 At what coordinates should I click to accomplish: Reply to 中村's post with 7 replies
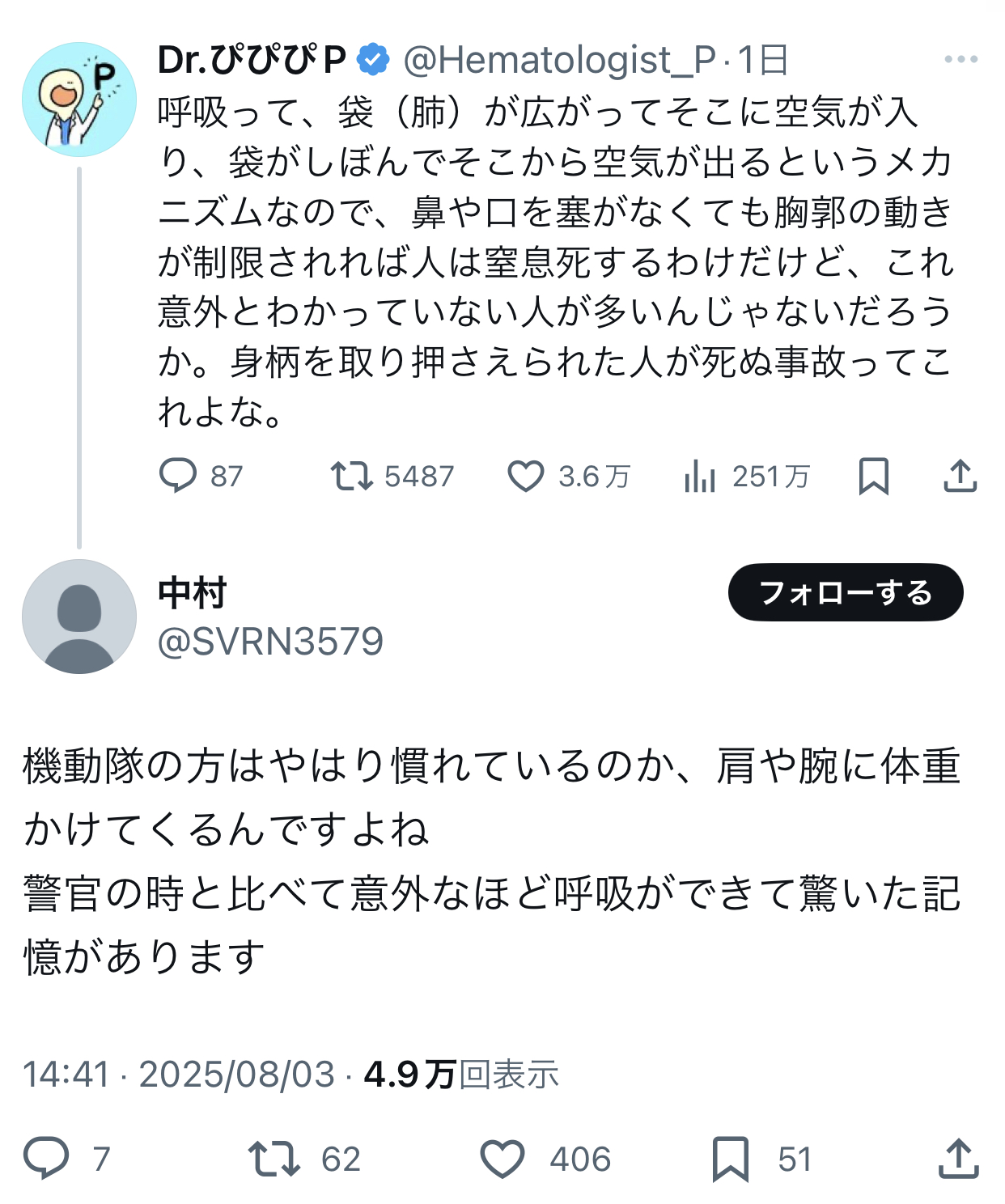coord(47,1158)
